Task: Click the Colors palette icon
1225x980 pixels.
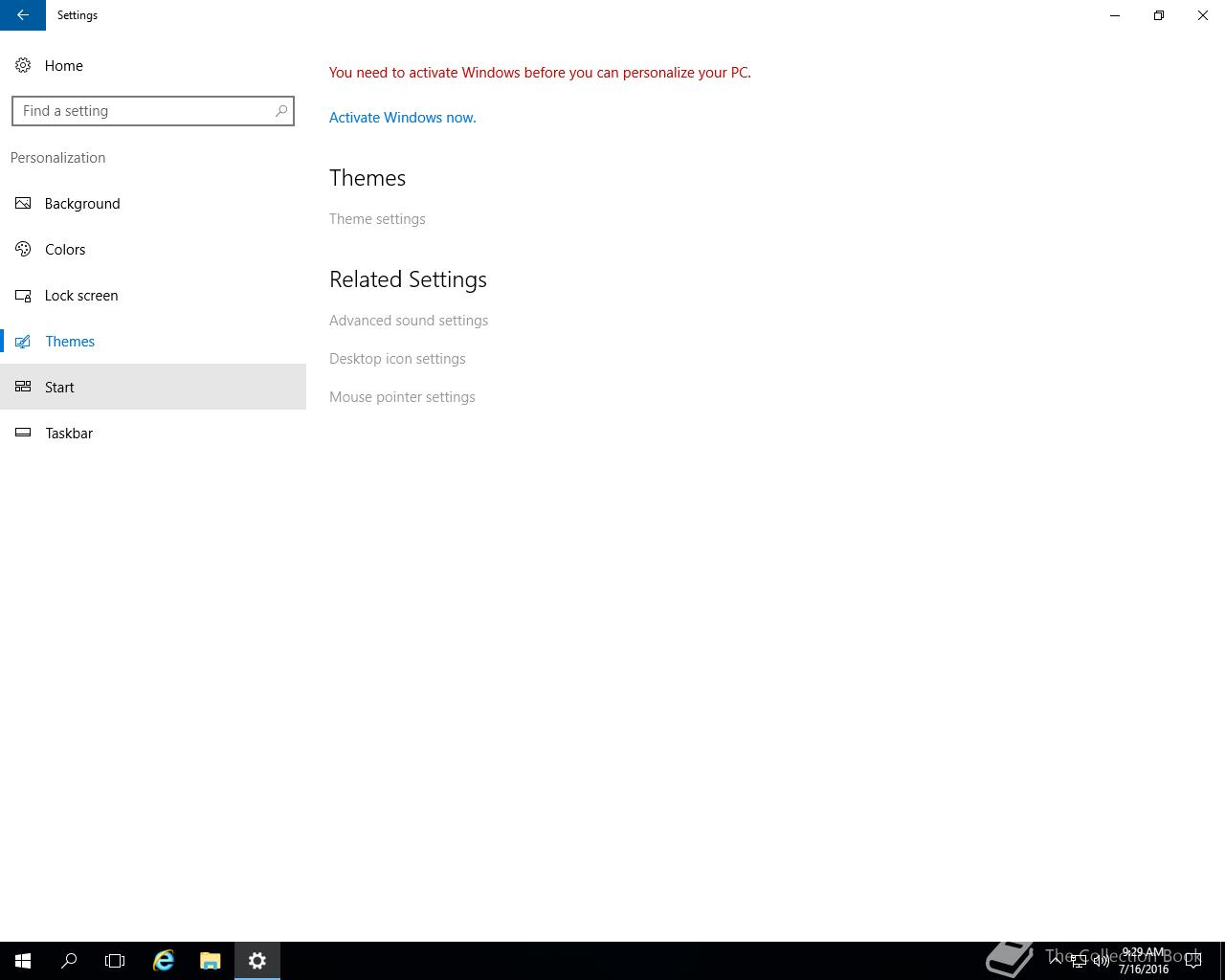Action: point(23,249)
